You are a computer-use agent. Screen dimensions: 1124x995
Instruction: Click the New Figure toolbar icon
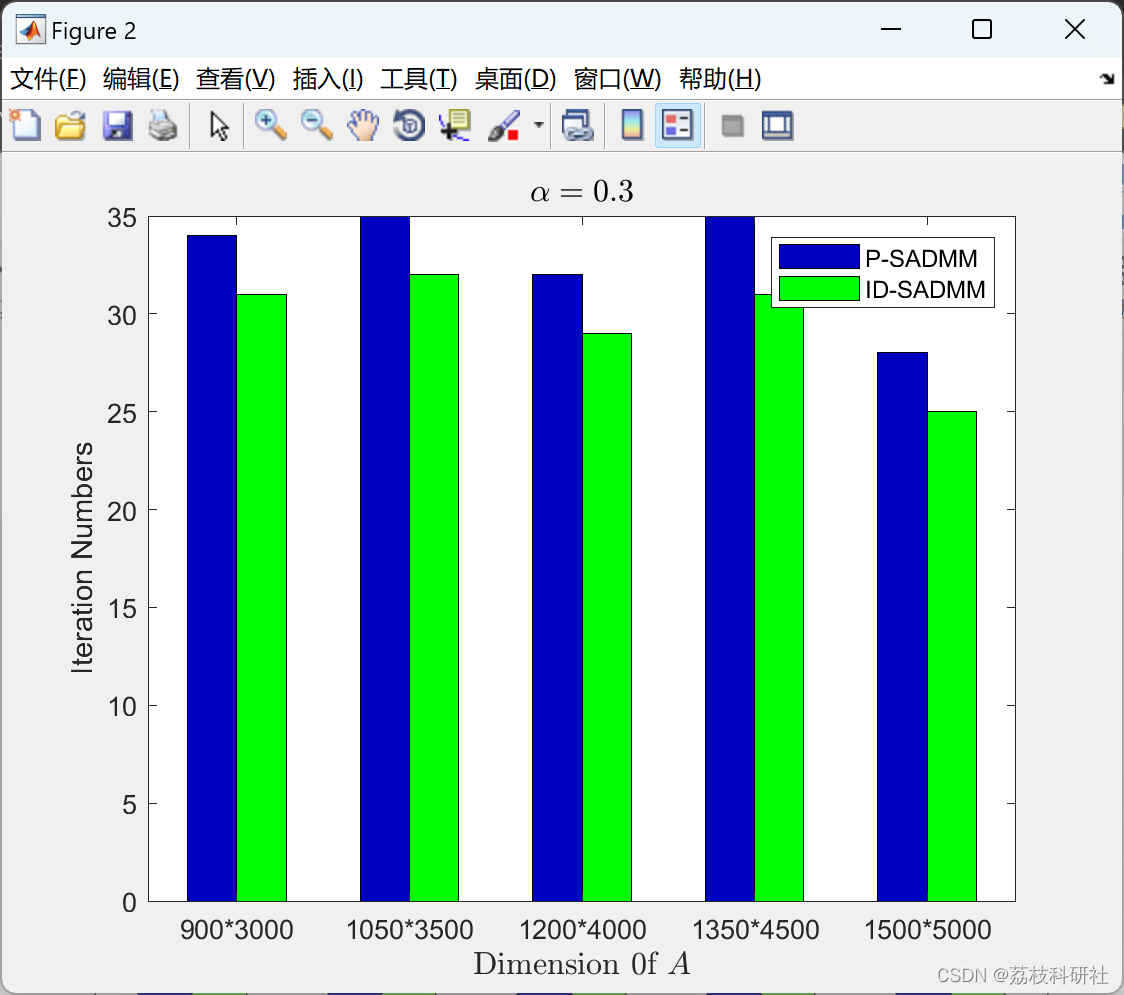click(x=25, y=125)
